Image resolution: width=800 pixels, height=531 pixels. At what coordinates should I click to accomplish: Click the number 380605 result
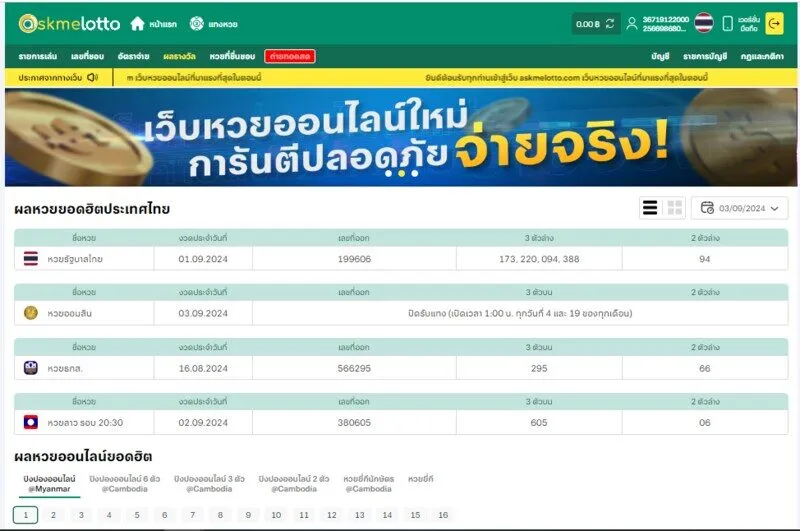354,422
